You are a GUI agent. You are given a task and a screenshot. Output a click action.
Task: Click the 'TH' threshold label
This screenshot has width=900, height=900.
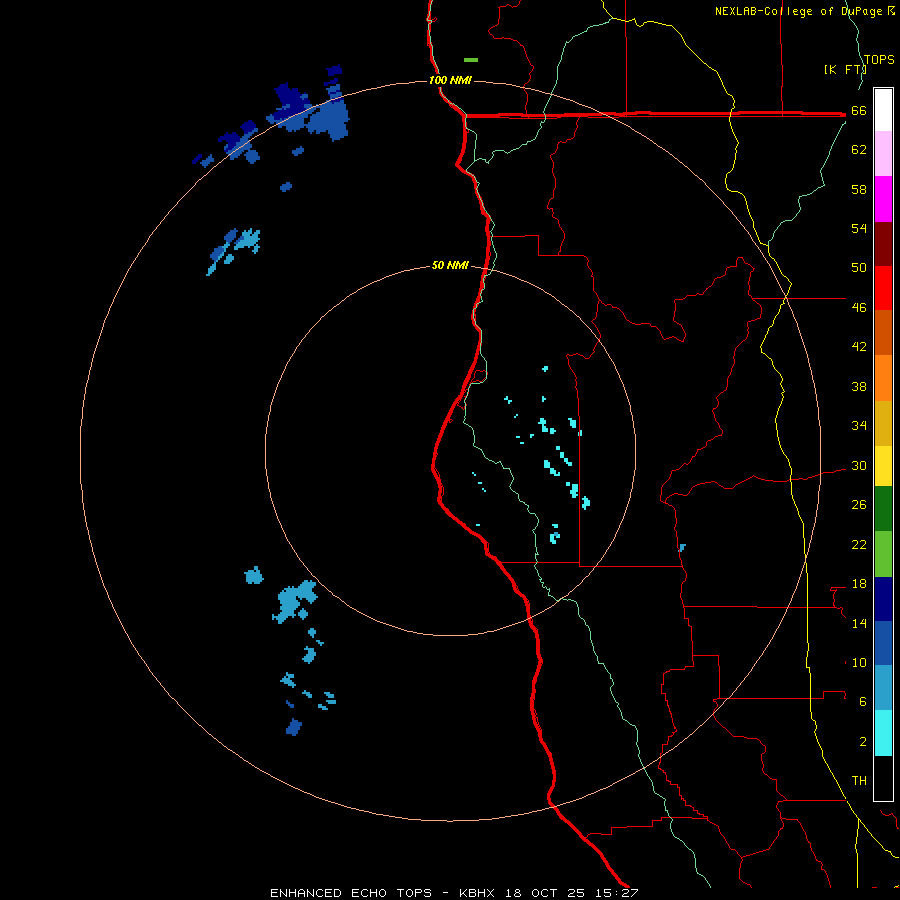[859, 781]
